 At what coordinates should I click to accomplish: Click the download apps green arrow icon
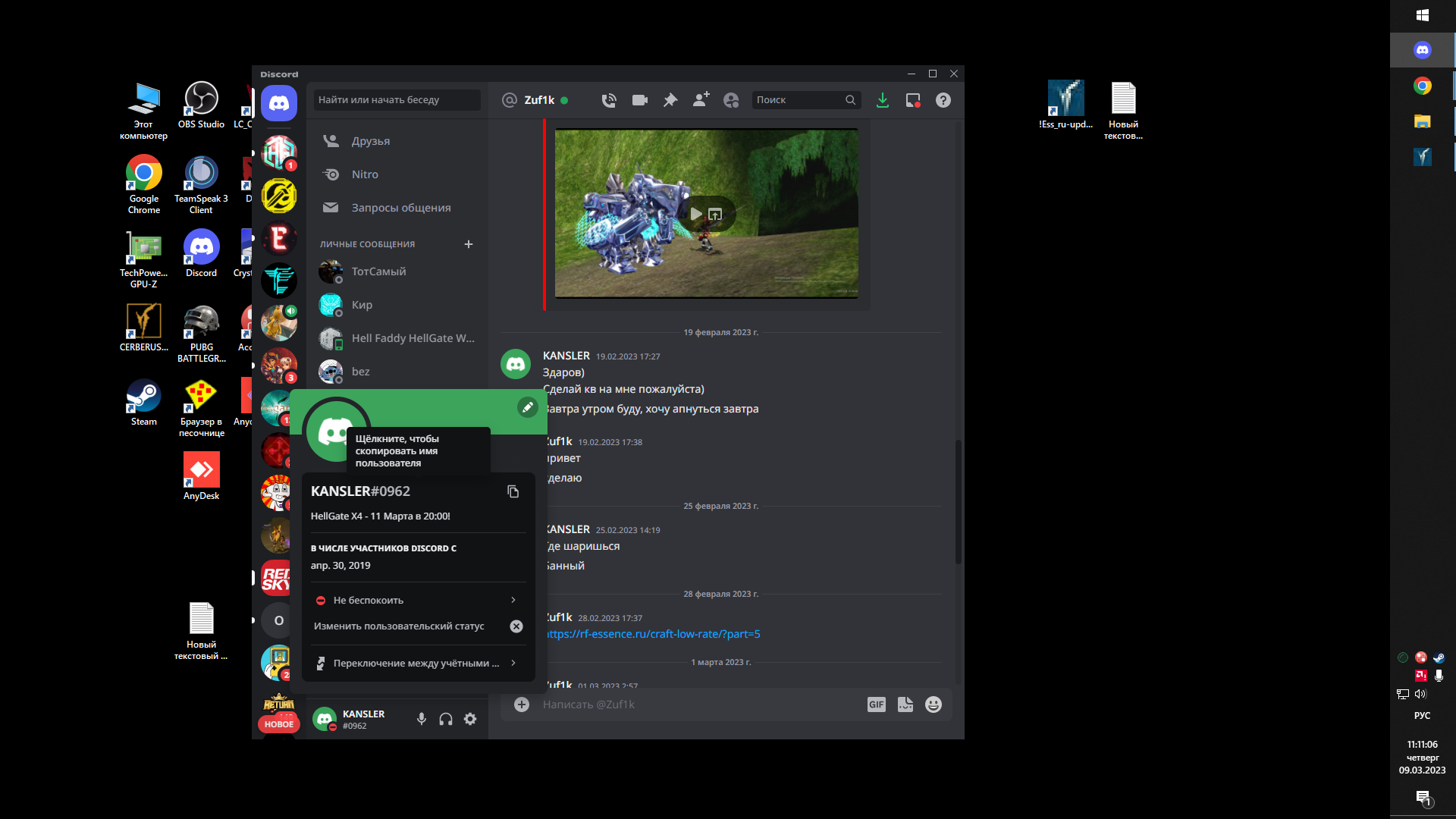point(883,100)
